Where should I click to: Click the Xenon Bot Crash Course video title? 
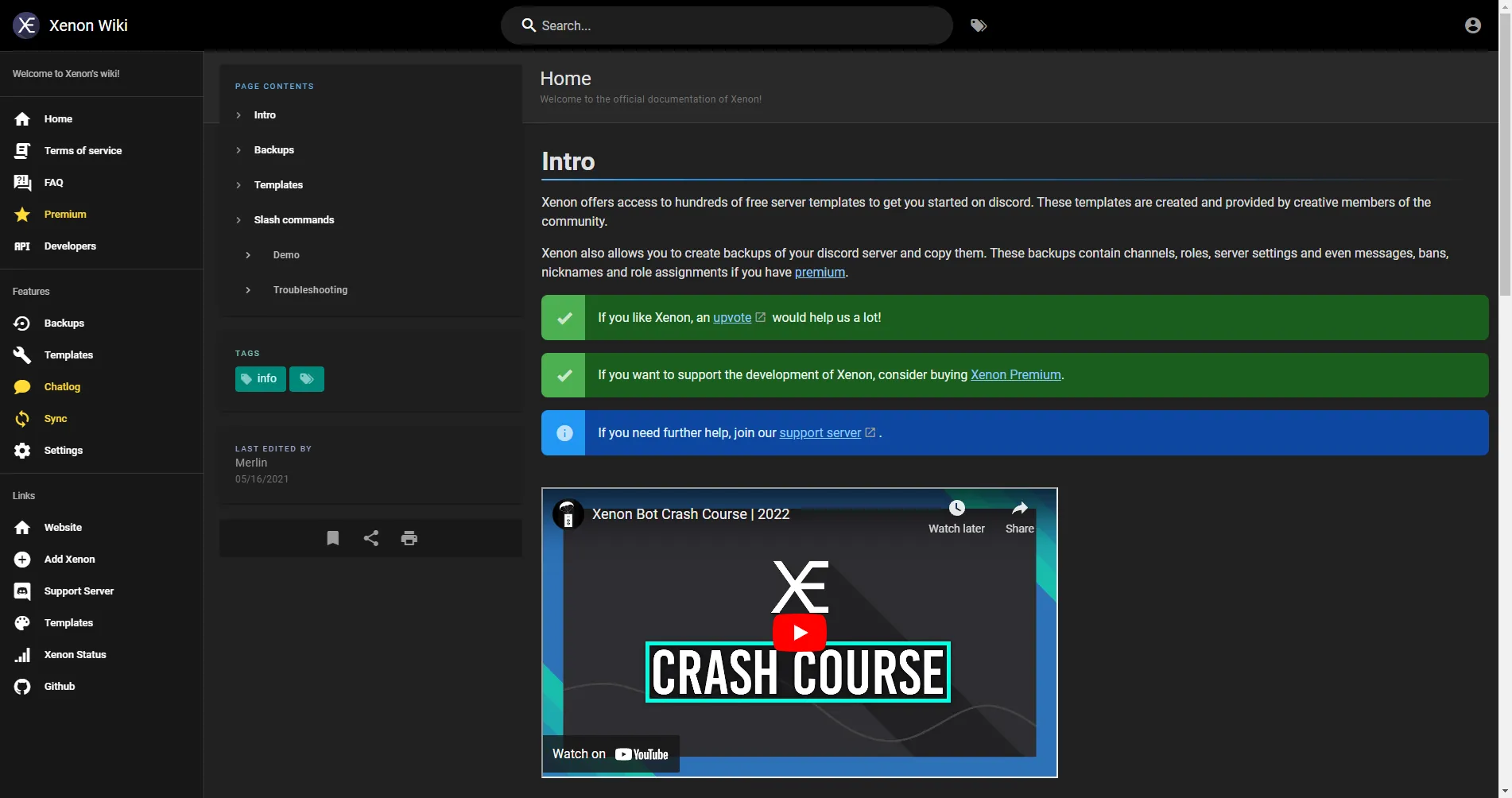[691, 514]
